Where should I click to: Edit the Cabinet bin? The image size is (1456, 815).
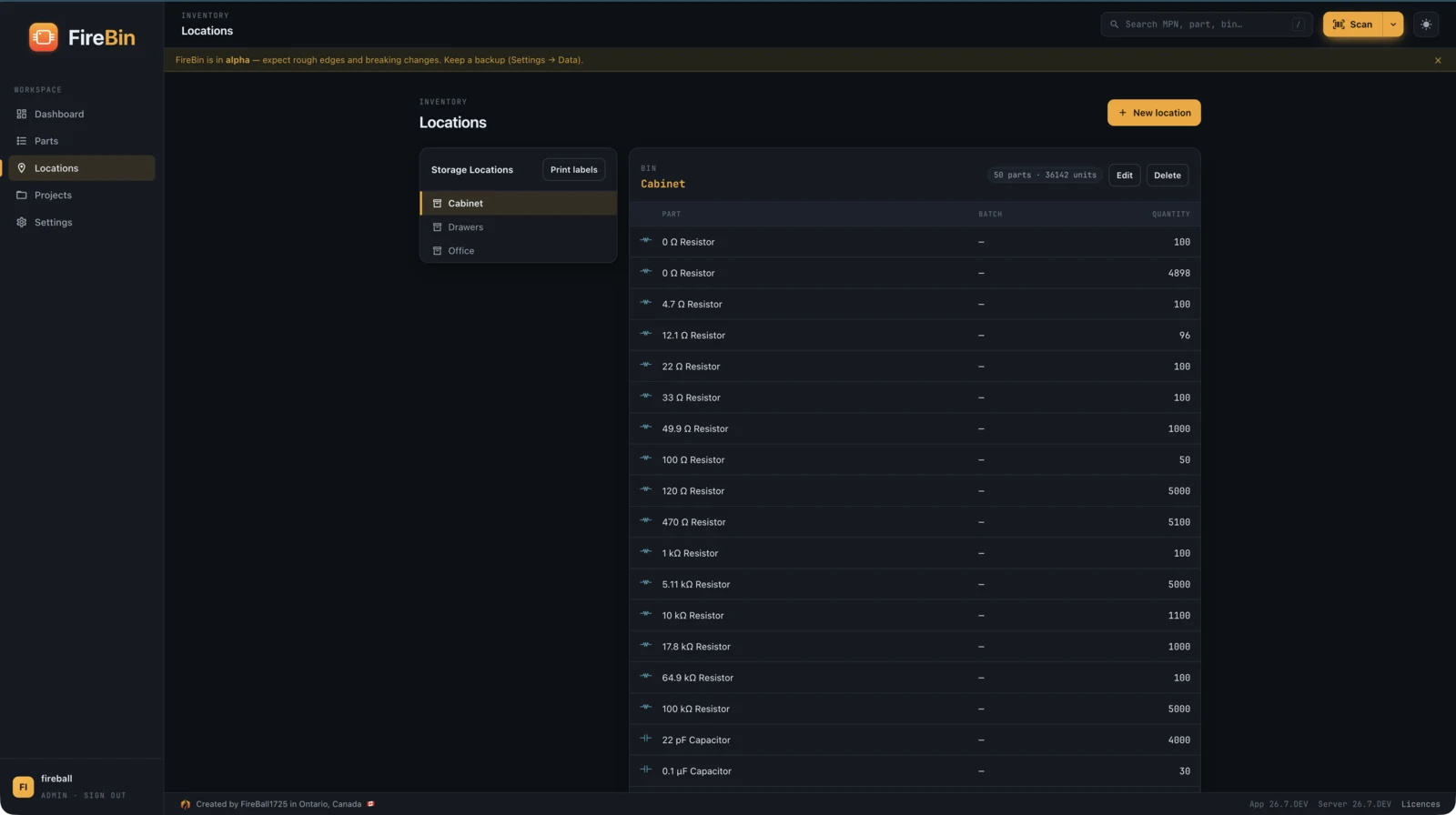click(x=1125, y=176)
